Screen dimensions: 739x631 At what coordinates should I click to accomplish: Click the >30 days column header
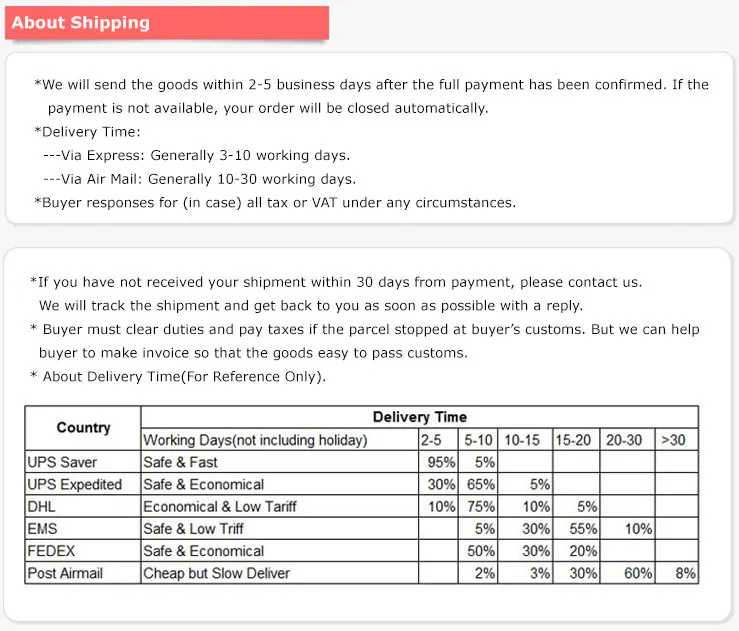tap(677, 440)
